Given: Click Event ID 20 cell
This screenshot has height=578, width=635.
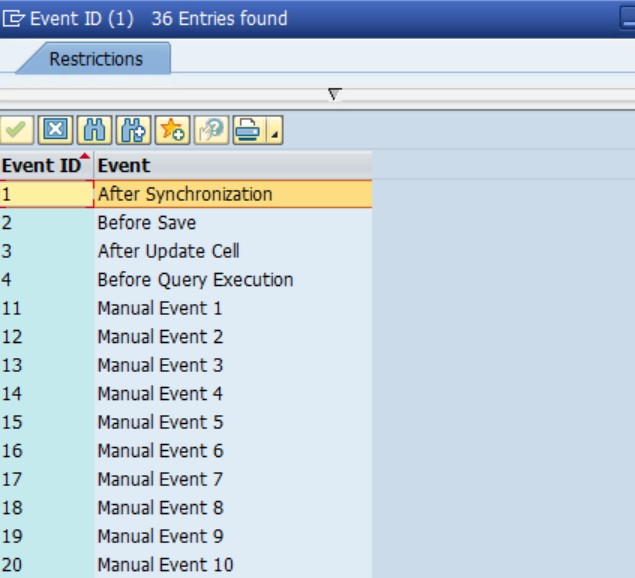Looking at the screenshot, I should click(46, 565).
